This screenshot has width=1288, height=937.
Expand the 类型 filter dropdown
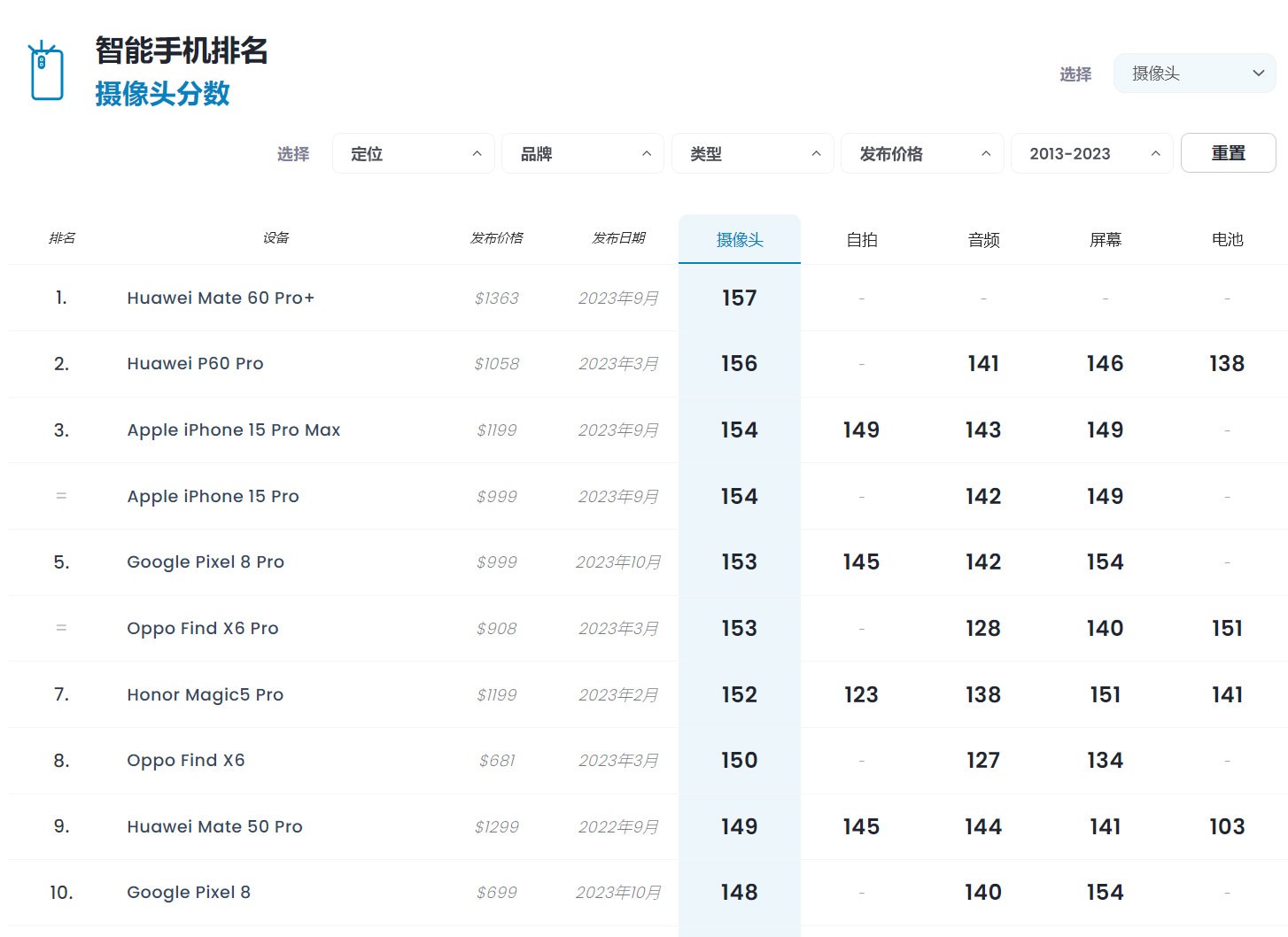point(753,153)
